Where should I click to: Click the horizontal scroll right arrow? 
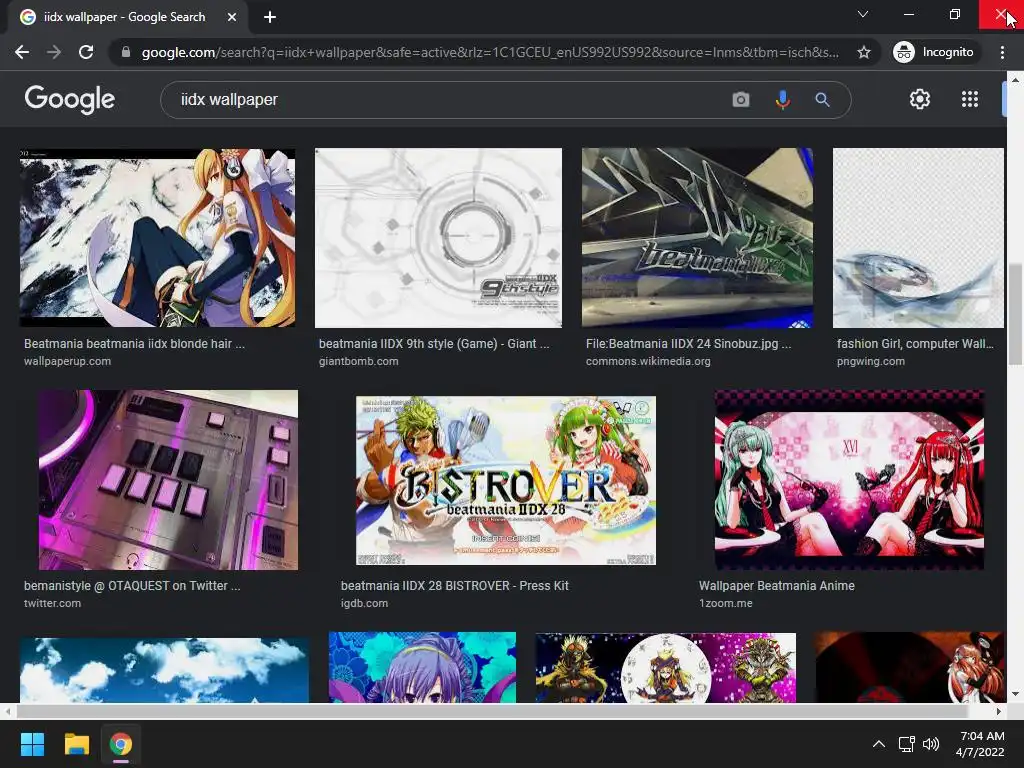pyautogui.click(x=999, y=711)
